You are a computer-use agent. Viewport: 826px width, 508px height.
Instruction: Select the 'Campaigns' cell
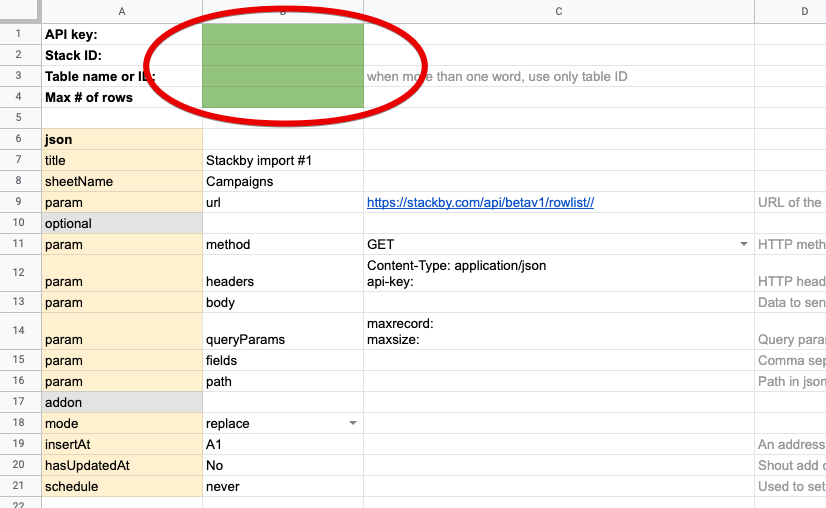click(x=283, y=181)
